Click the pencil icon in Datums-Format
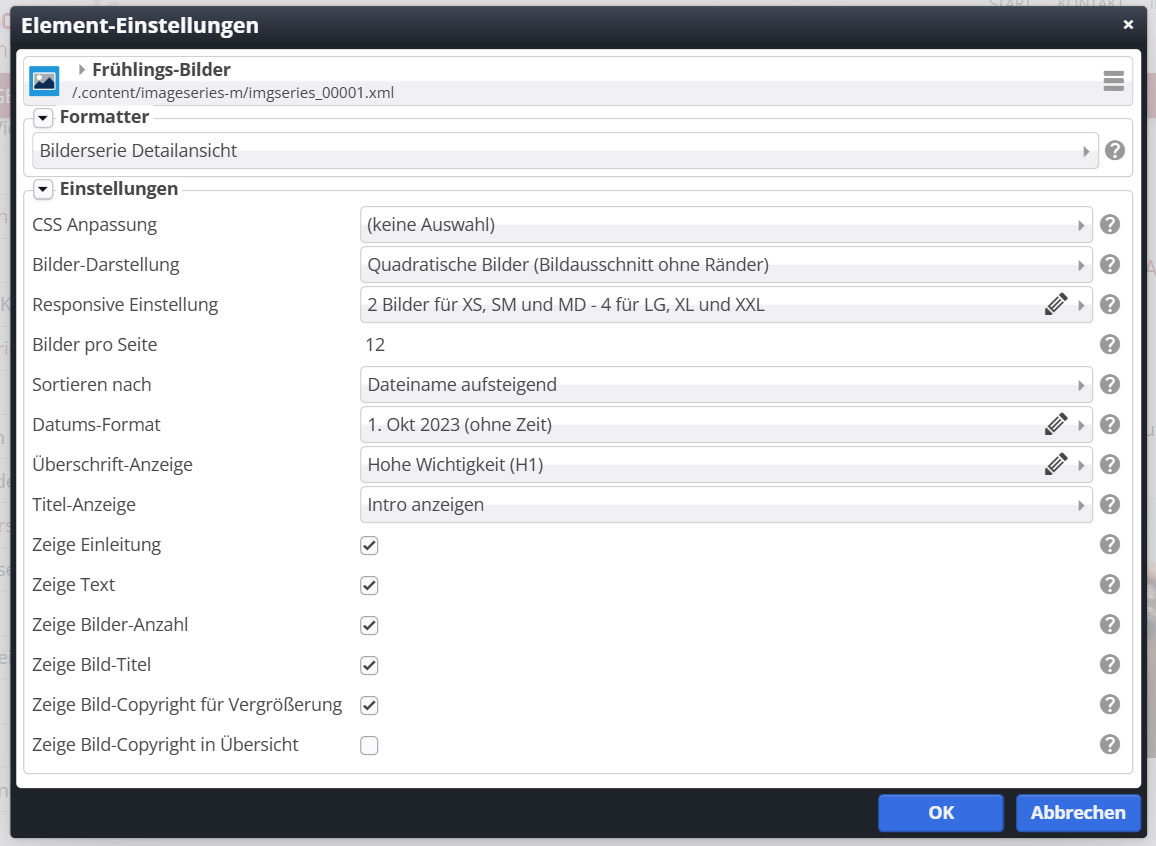Image resolution: width=1156 pixels, height=846 pixels. pyautogui.click(x=1056, y=424)
